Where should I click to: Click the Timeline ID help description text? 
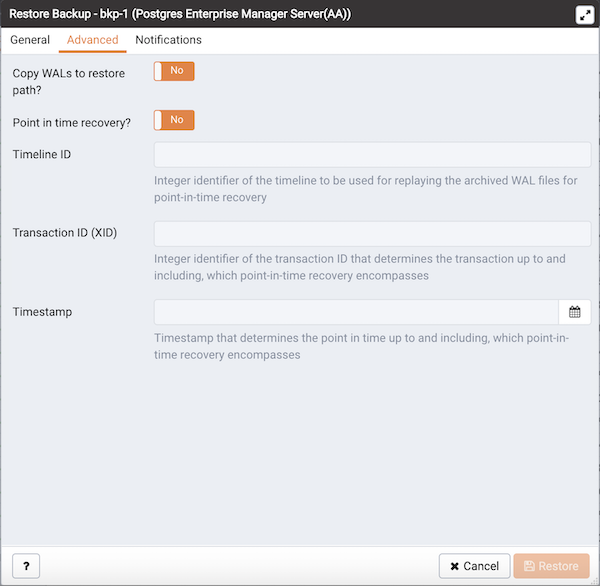pyautogui.click(x=365, y=189)
